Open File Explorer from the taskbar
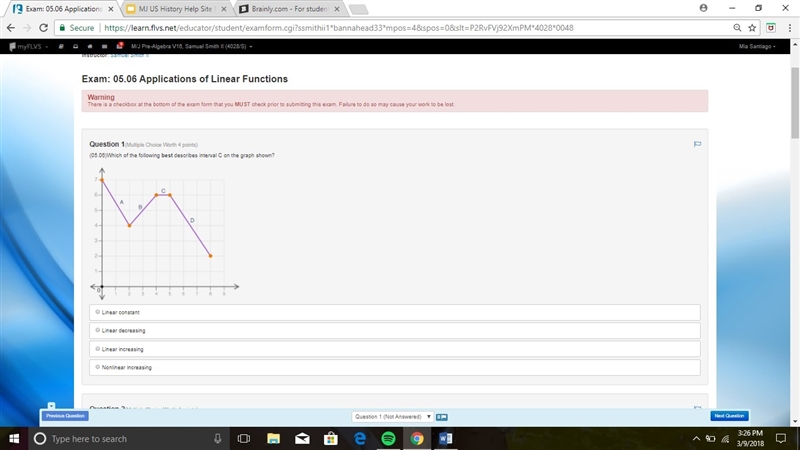 (x=273, y=439)
